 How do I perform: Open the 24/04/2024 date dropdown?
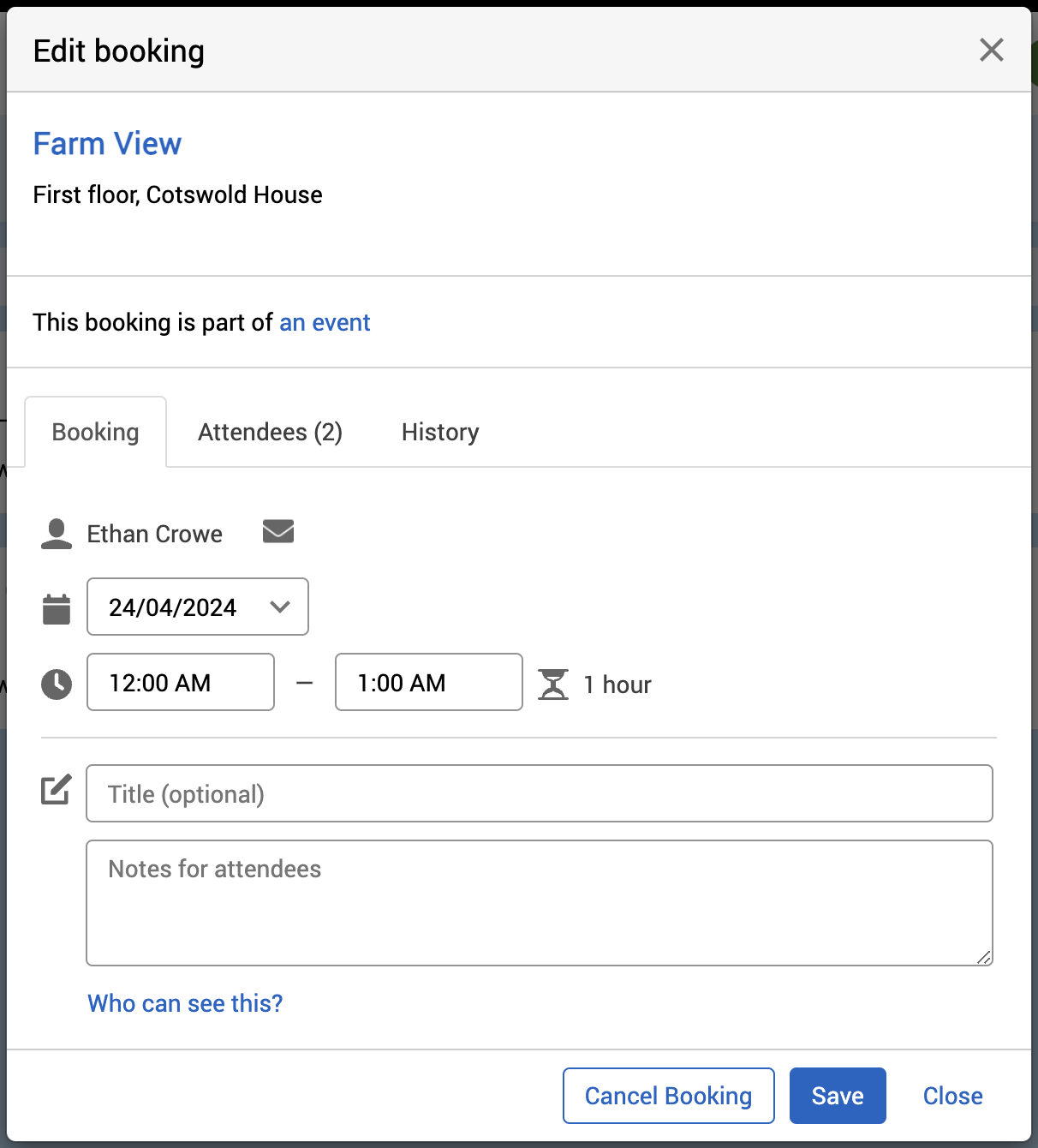(198, 607)
